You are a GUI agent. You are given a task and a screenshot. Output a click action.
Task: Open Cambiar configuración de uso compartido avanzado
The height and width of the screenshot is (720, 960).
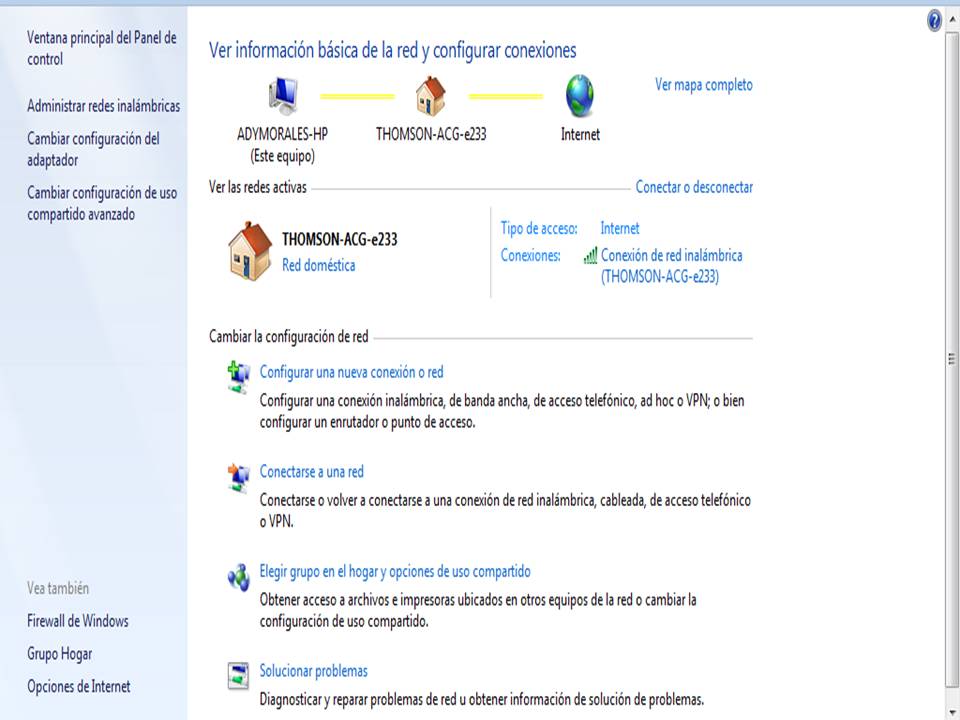(x=102, y=203)
